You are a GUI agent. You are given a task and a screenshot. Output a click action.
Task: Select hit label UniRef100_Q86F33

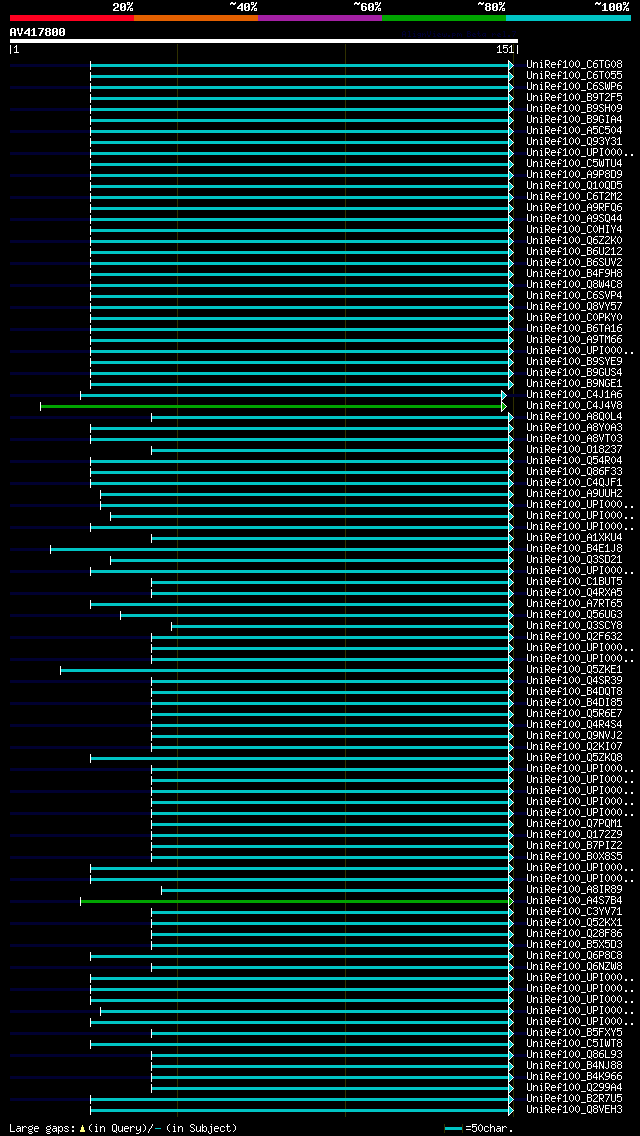574,472
